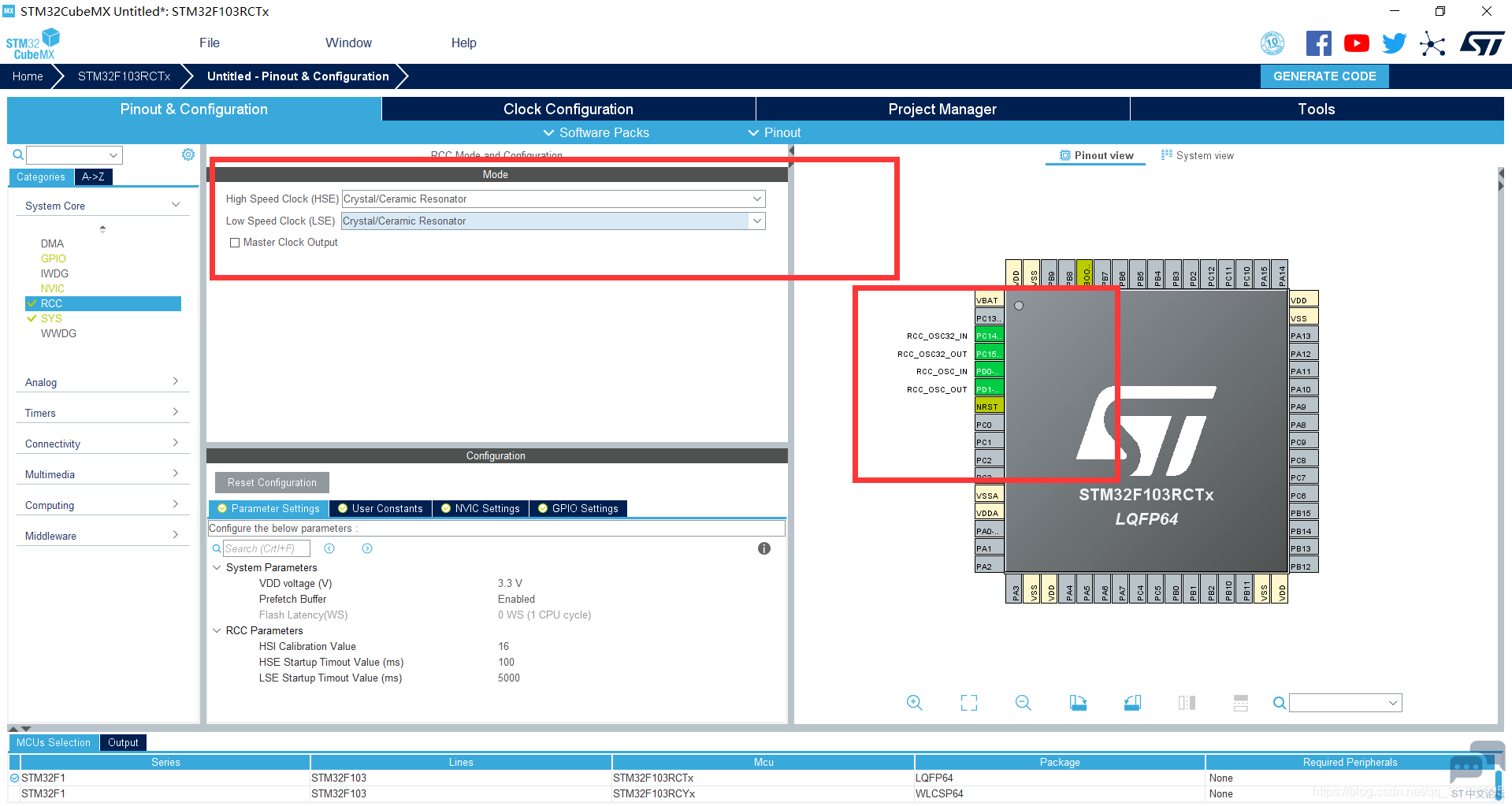Select the green PD0 pin on chip

[x=989, y=371]
